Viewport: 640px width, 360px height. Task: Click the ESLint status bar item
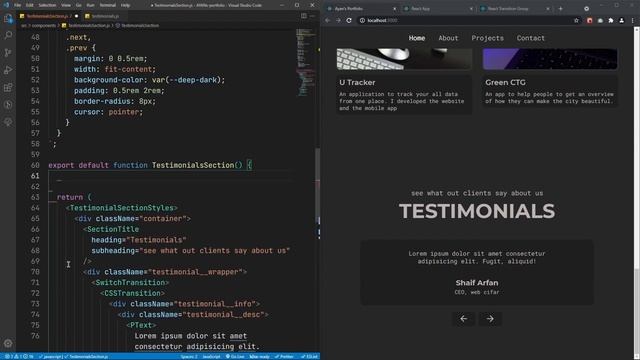click(x=309, y=357)
